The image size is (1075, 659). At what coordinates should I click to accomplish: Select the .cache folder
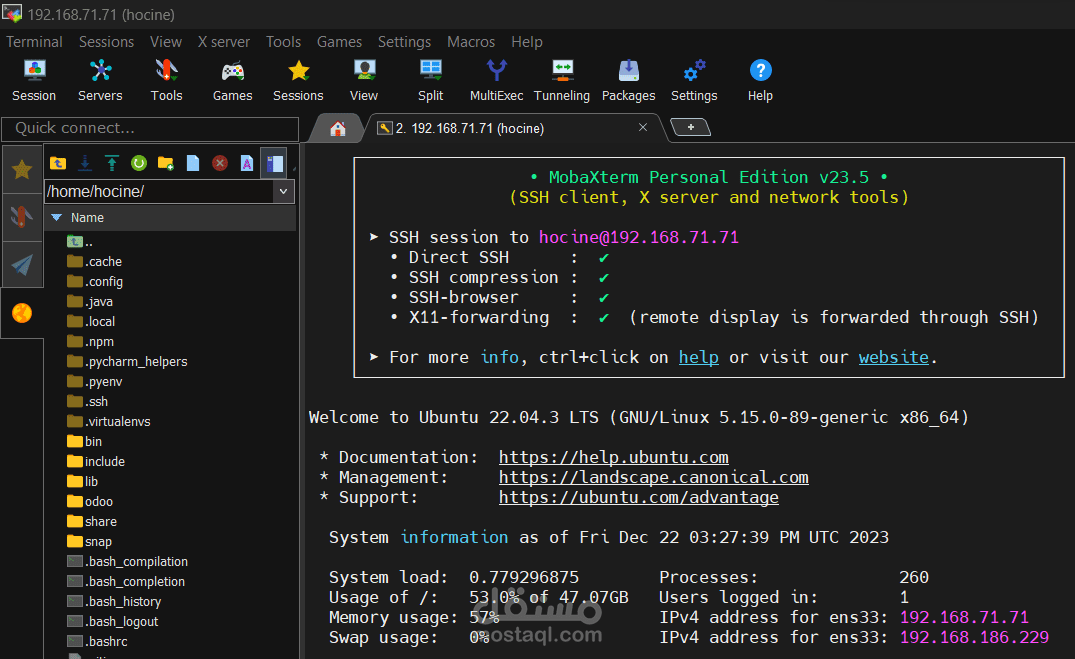pos(95,261)
